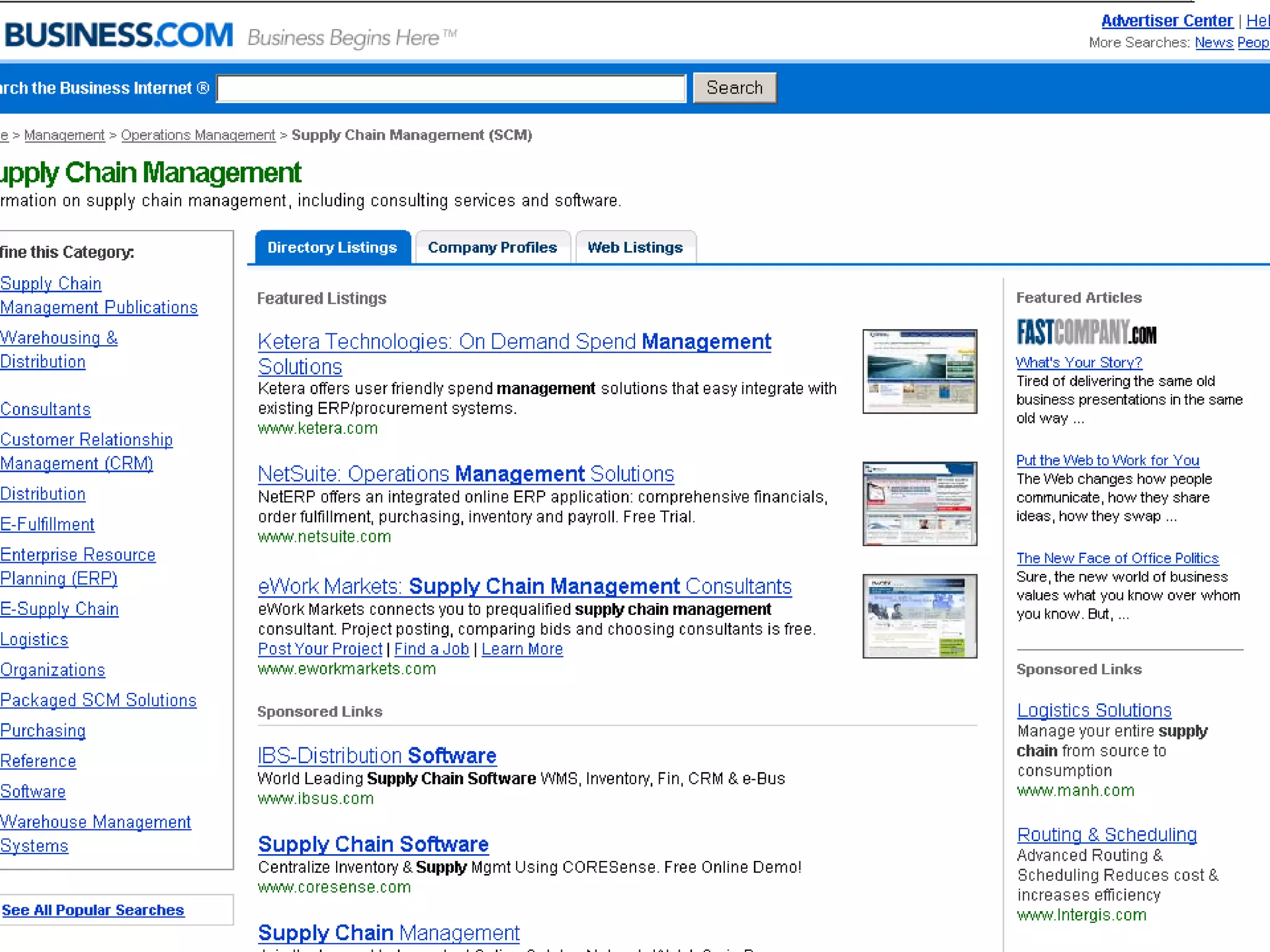
Task: Click the Business.com logo
Action: tap(118, 34)
